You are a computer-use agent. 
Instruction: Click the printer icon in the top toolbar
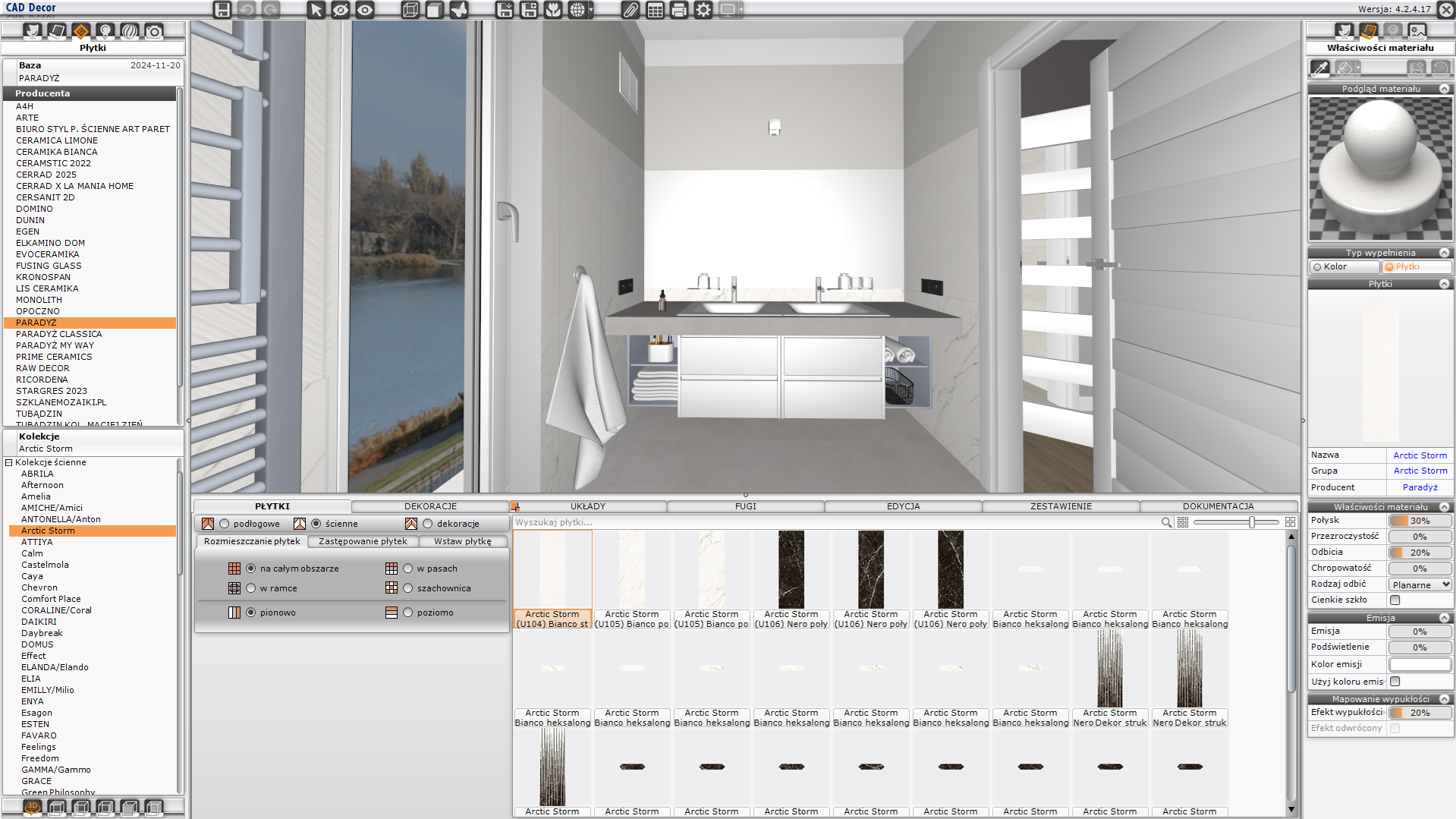(x=679, y=10)
